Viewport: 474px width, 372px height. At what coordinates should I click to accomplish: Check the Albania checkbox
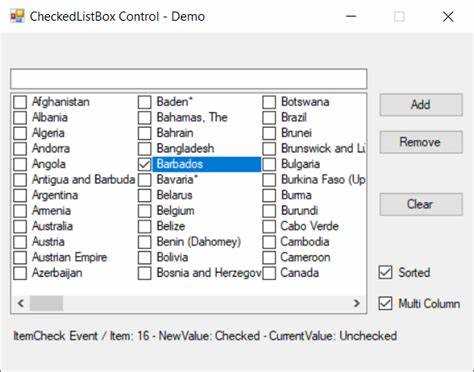point(20,118)
